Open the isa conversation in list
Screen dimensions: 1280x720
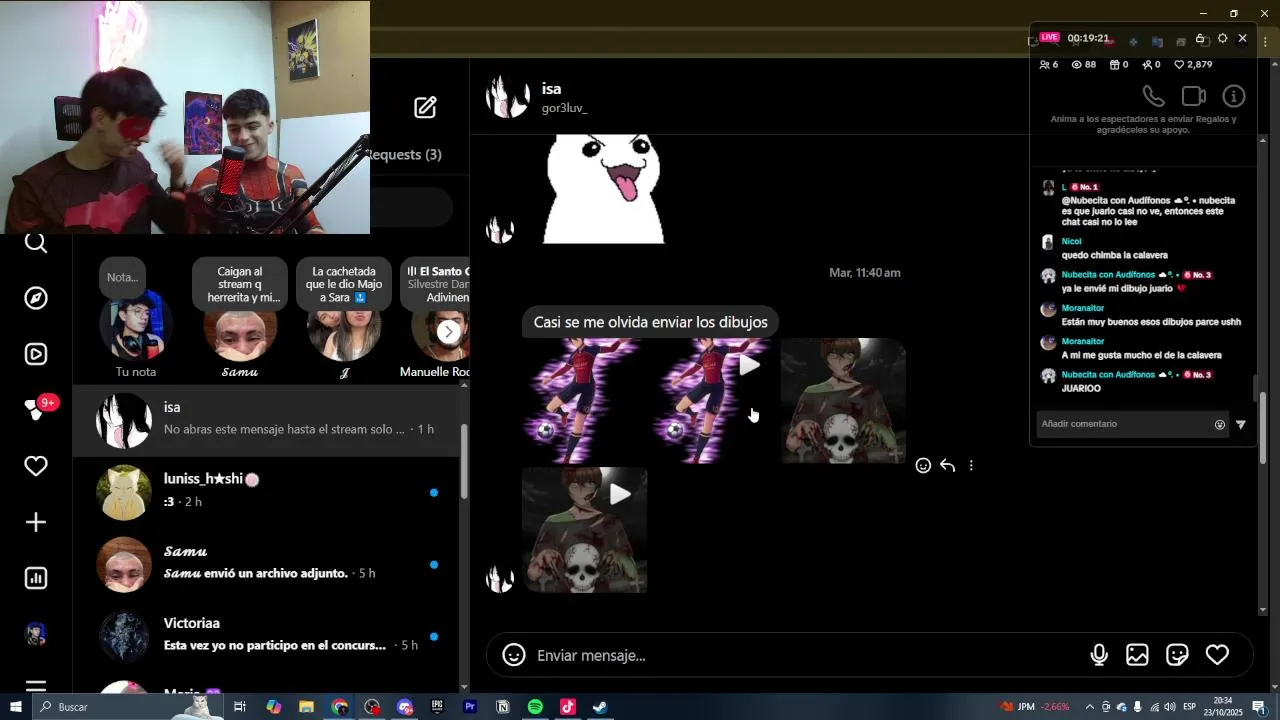point(265,420)
